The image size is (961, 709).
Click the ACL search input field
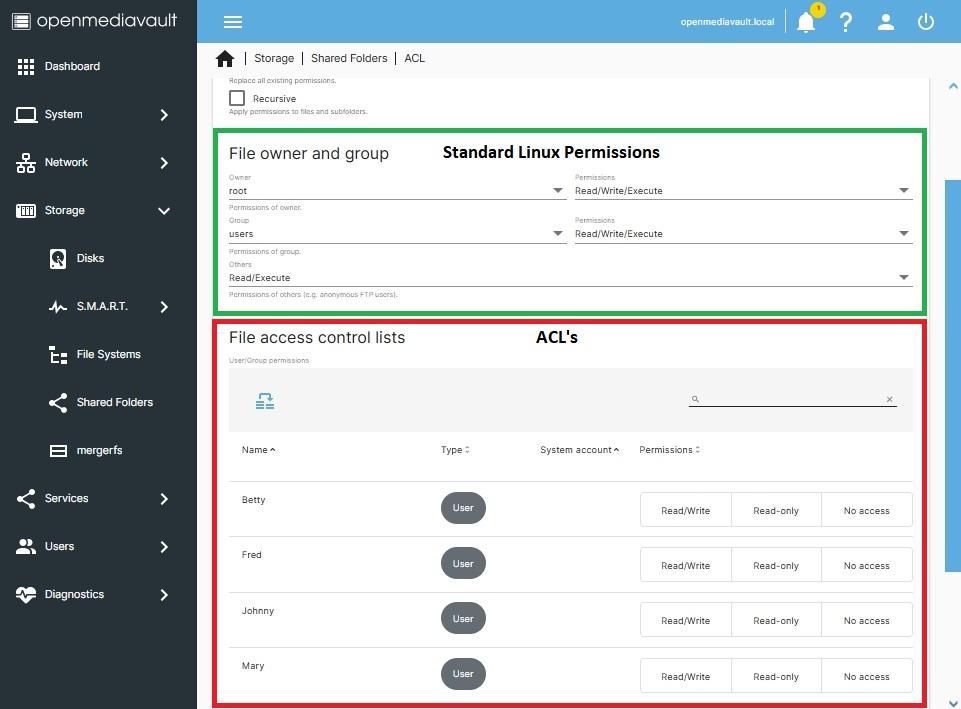(x=790, y=399)
